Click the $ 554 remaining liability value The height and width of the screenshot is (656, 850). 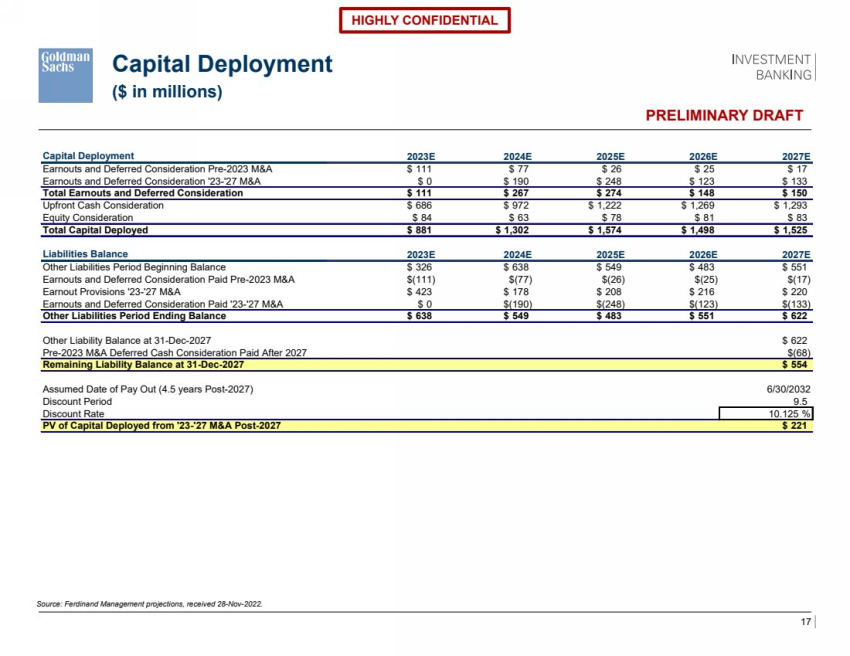(797, 364)
